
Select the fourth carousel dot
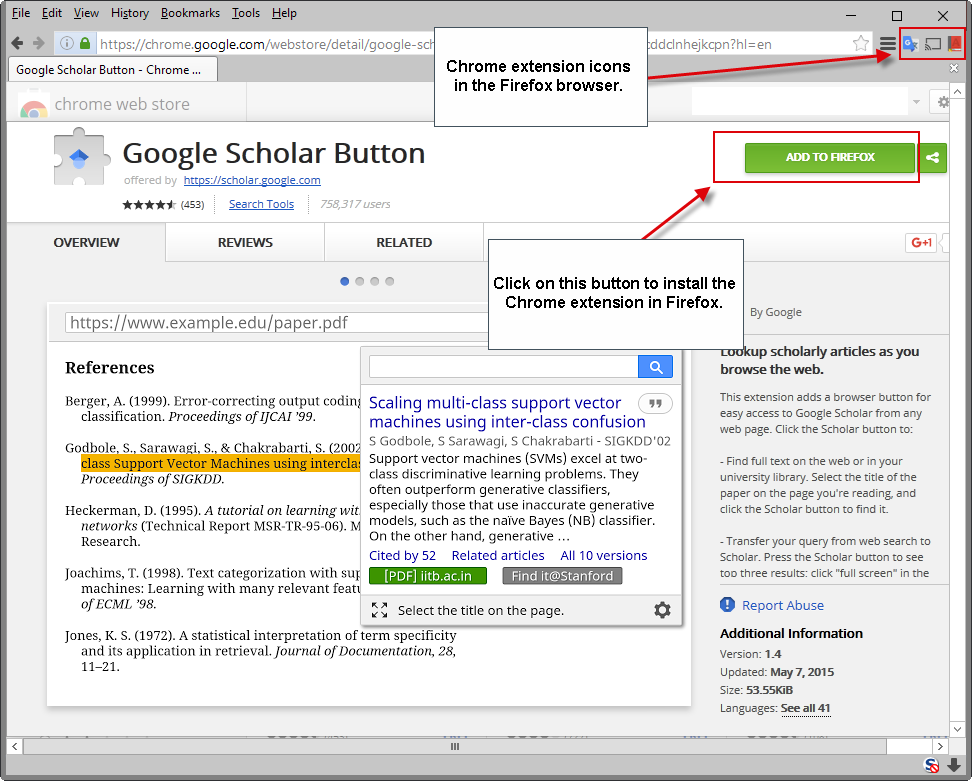[389, 281]
